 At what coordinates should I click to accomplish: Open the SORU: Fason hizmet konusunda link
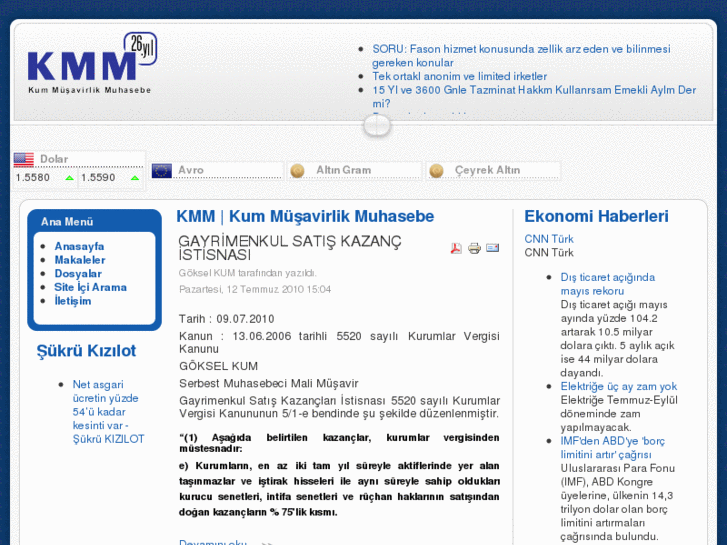click(521, 56)
